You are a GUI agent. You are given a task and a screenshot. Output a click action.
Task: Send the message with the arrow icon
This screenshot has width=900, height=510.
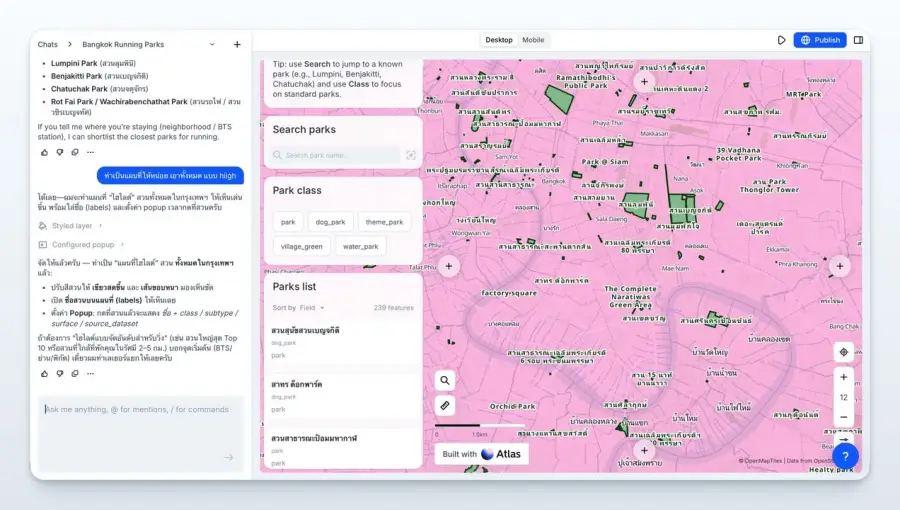(229, 457)
